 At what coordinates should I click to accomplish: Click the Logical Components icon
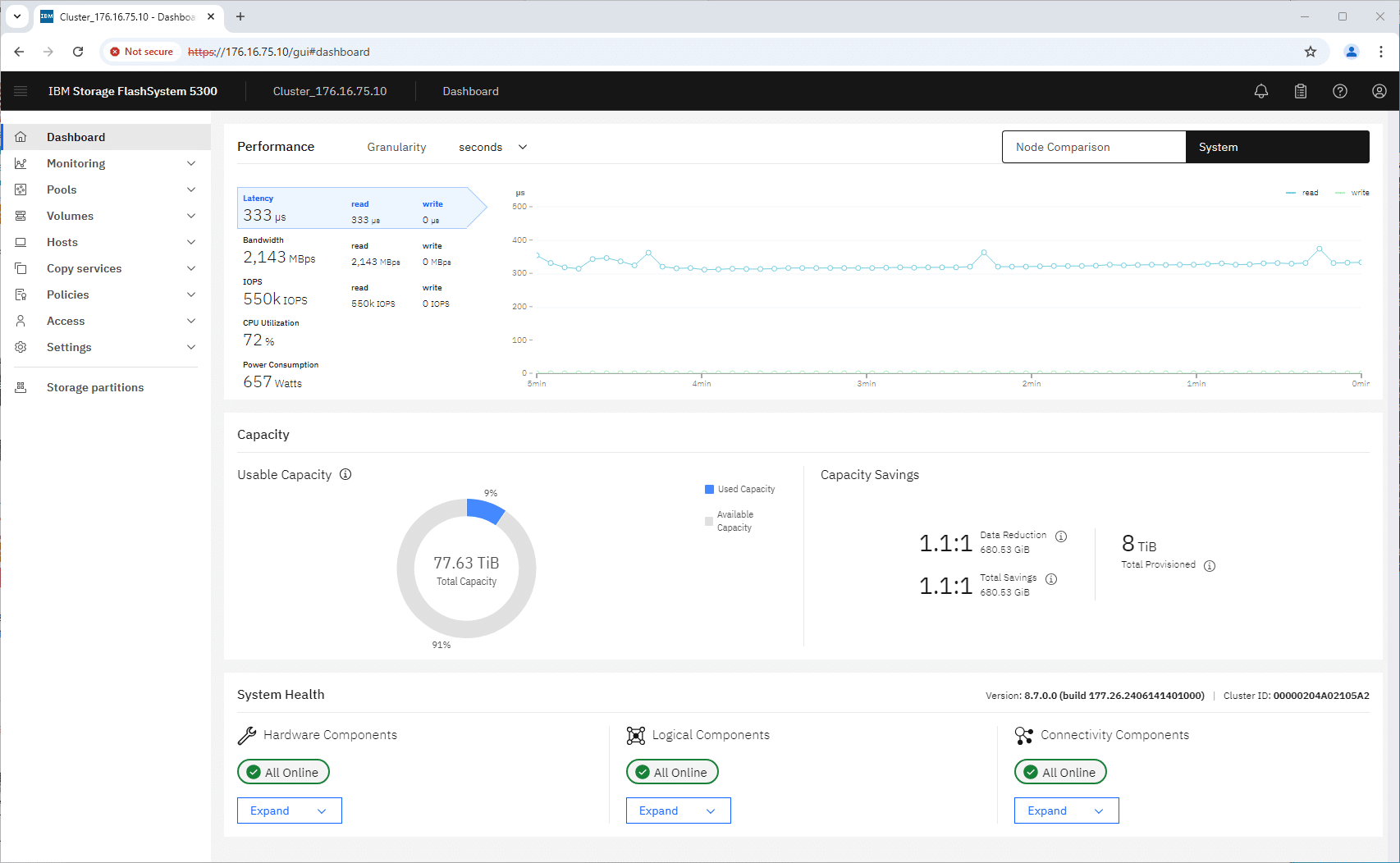point(636,735)
